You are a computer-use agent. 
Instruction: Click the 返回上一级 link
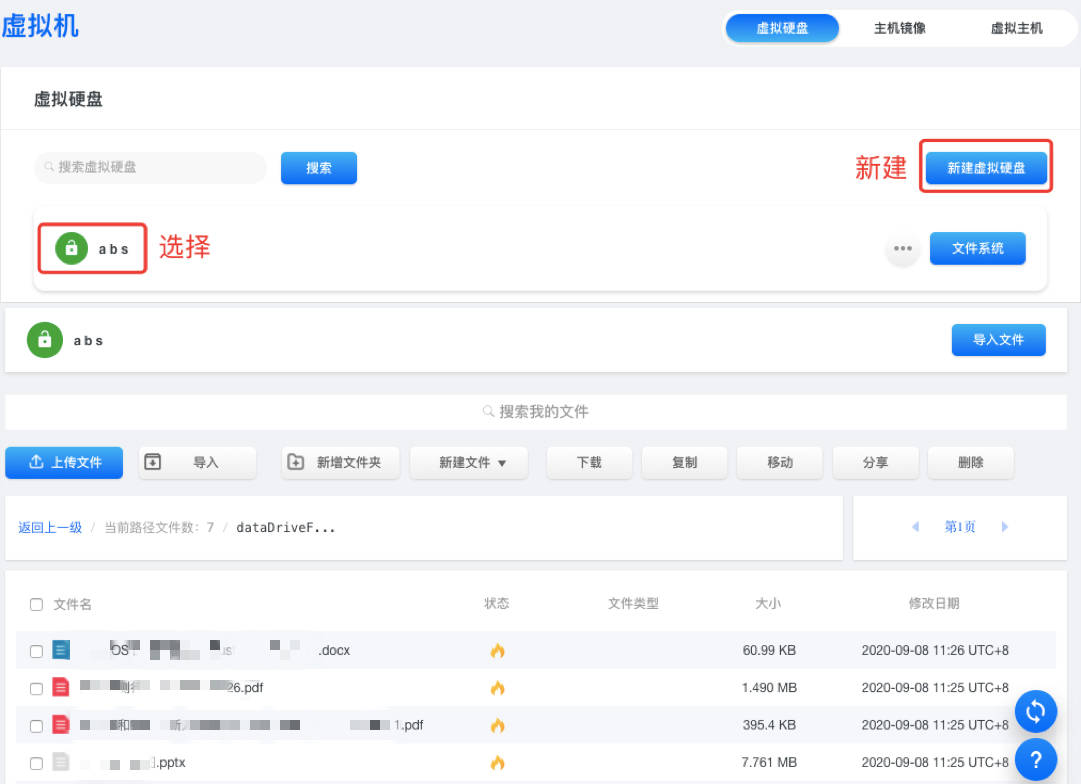50,527
